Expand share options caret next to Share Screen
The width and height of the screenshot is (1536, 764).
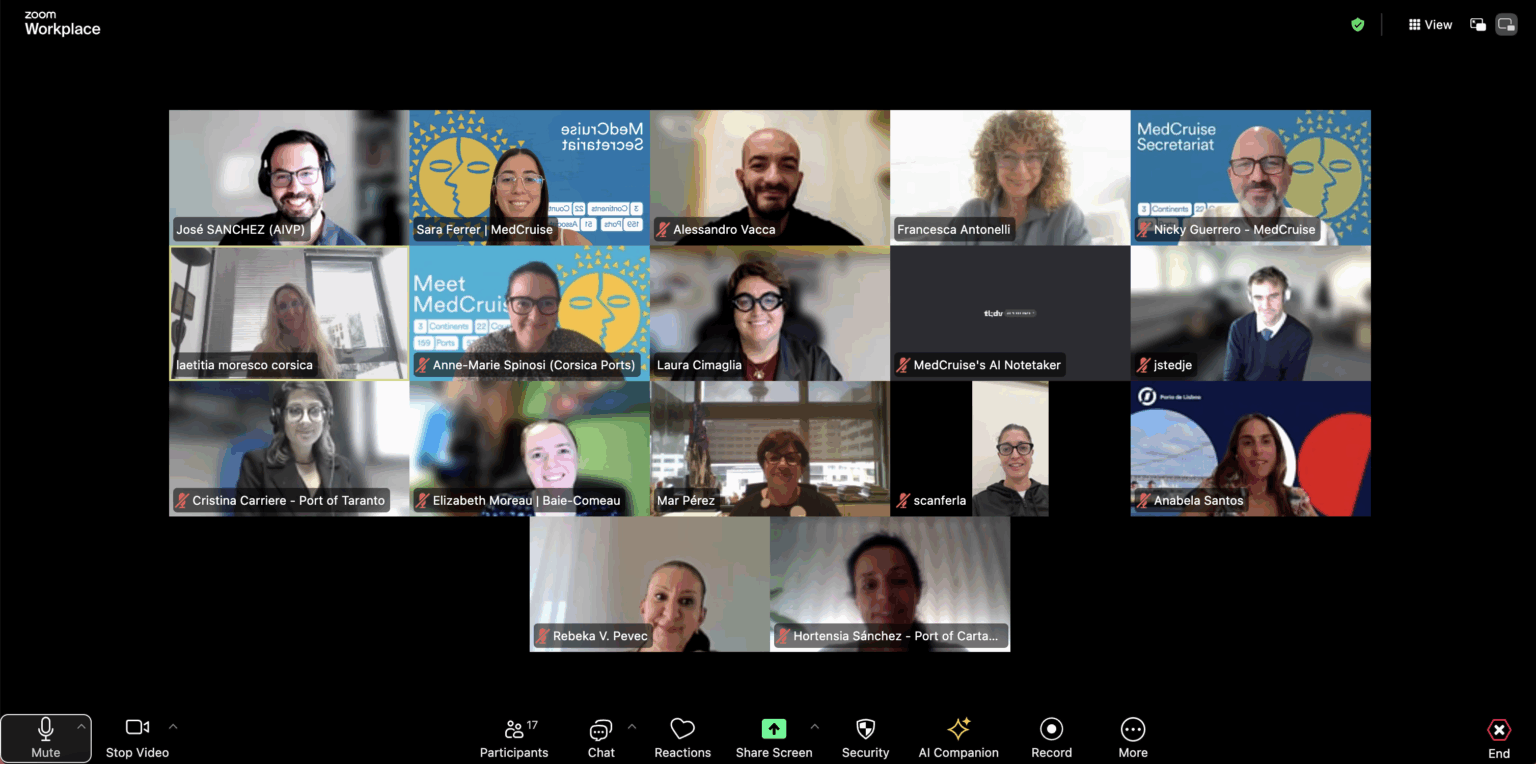tap(814, 727)
